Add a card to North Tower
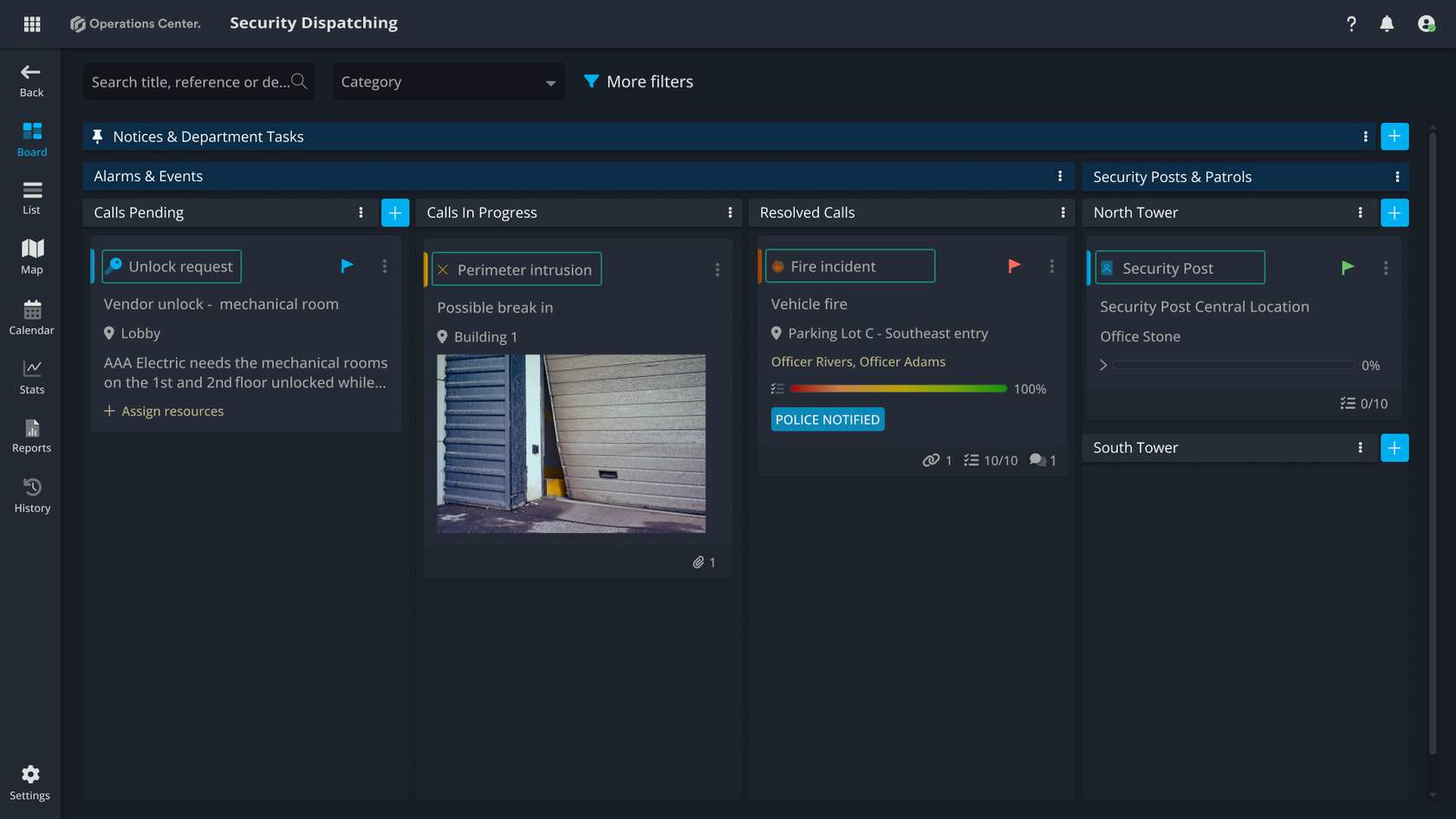 pyautogui.click(x=1394, y=212)
